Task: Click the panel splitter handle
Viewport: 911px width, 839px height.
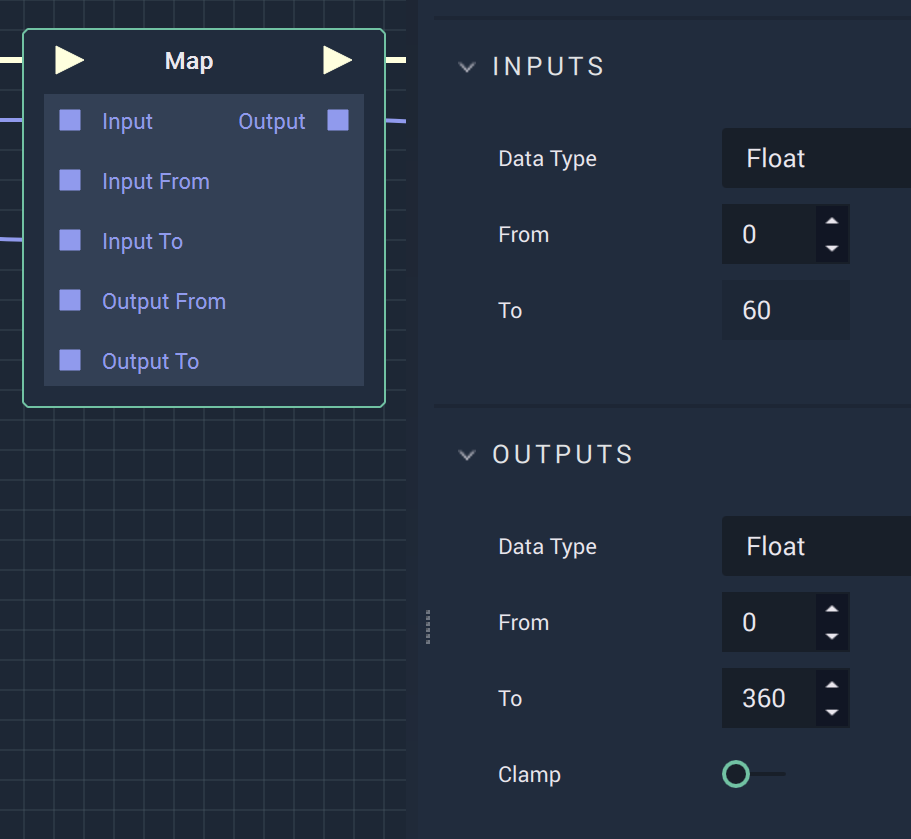Action: coord(428,627)
